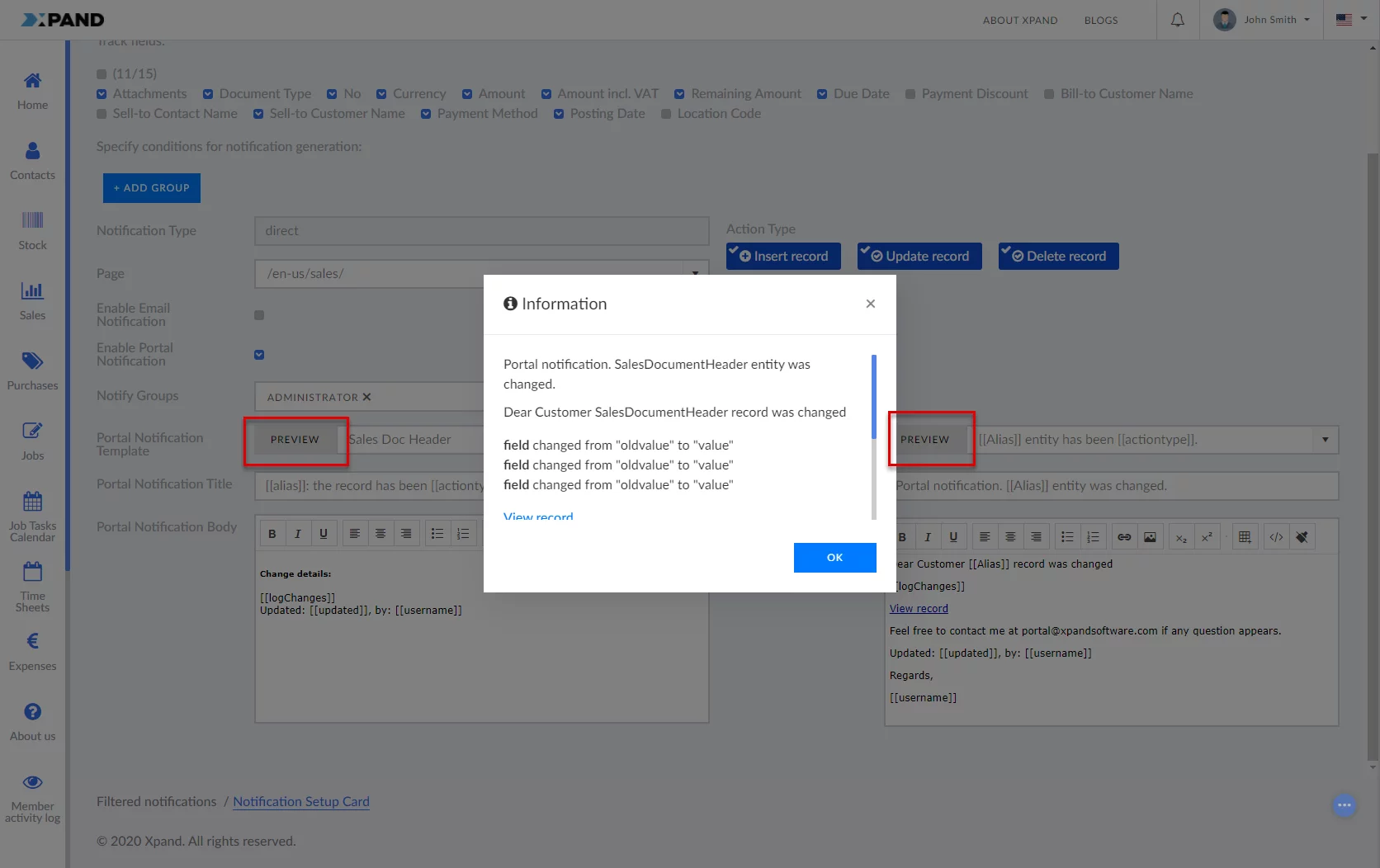Expand the right template selector dropdown
Viewport: 1380px width, 868px height.
[1325, 440]
